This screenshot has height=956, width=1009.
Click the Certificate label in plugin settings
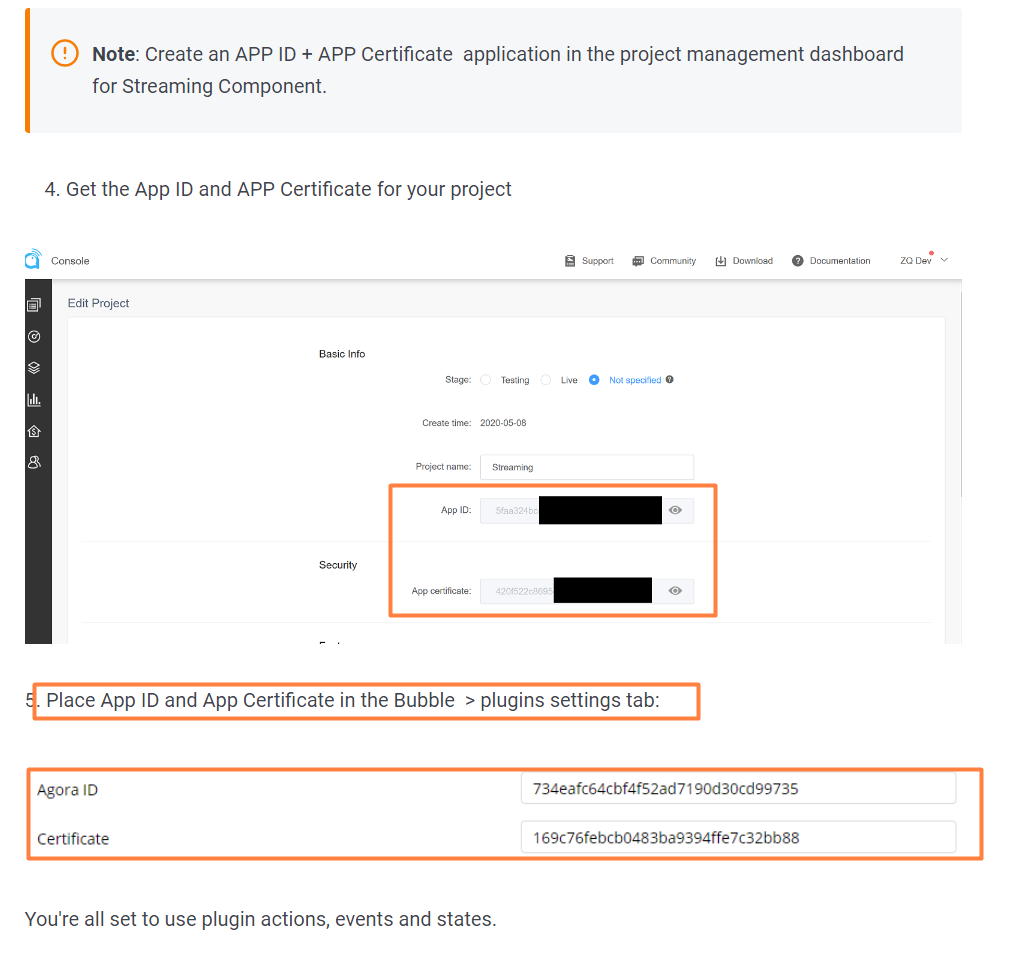tap(73, 838)
